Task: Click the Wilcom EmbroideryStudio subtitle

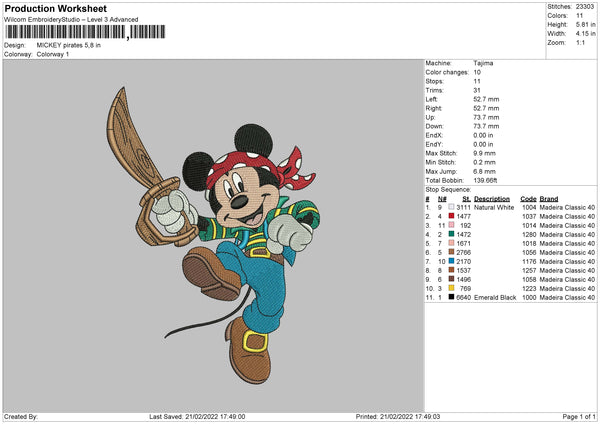Action: click(71, 20)
